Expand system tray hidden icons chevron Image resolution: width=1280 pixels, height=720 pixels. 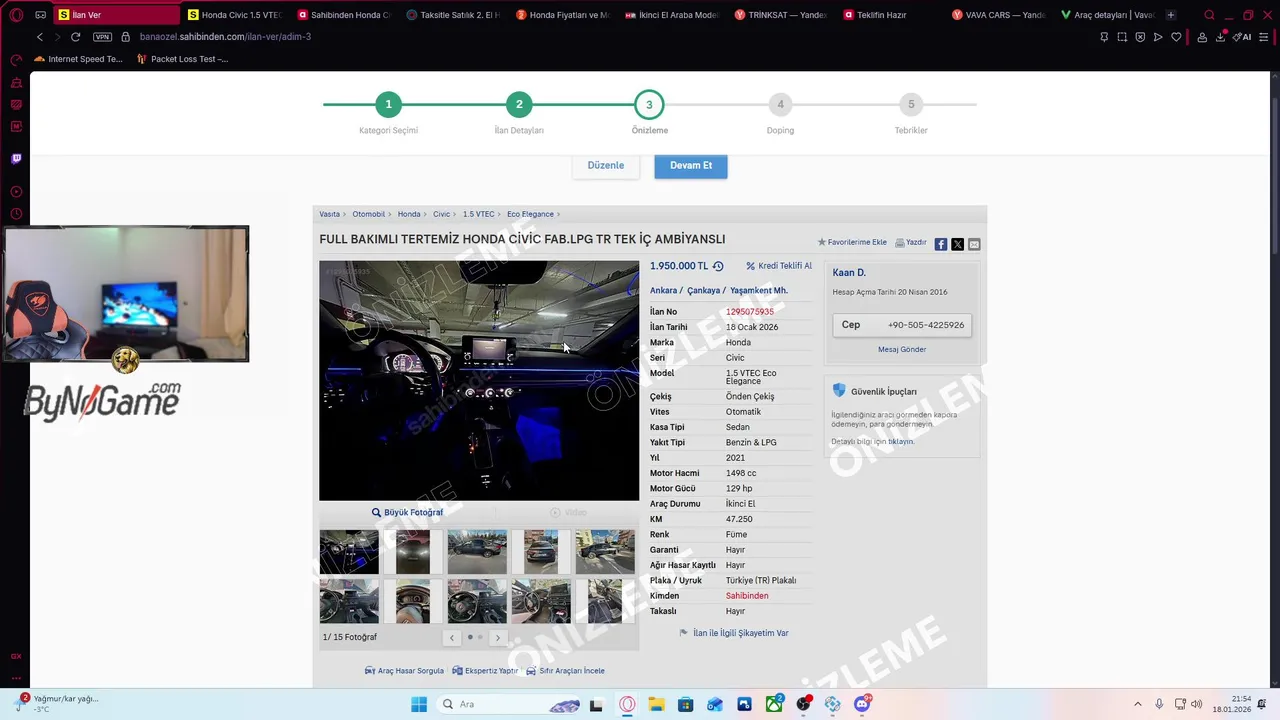[x=1137, y=704]
